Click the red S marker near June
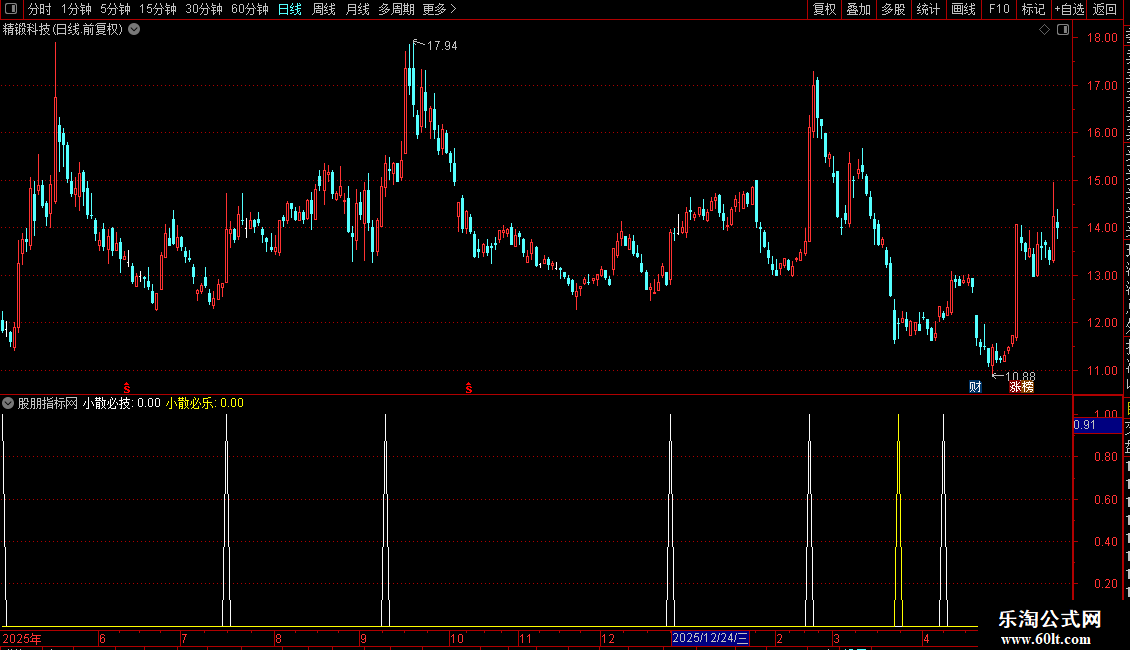This screenshot has height=650, width=1130. (127, 388)
